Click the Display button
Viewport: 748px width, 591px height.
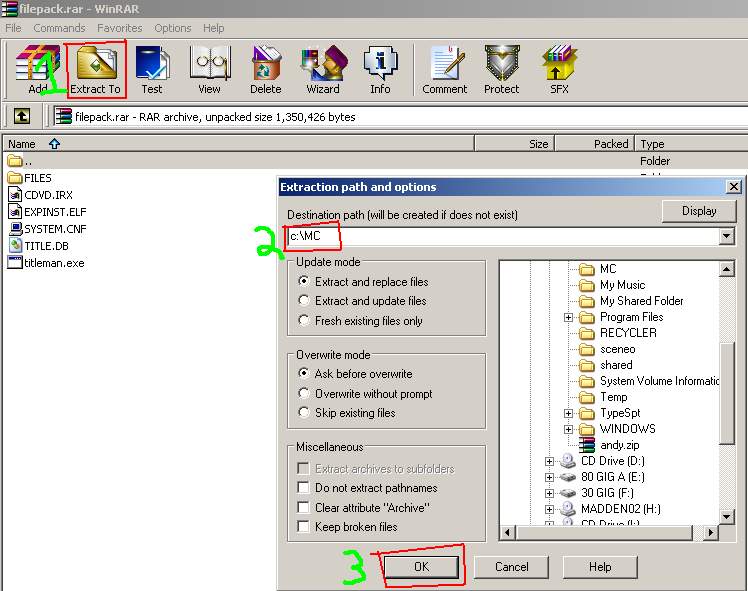click(x=699, y=211)
